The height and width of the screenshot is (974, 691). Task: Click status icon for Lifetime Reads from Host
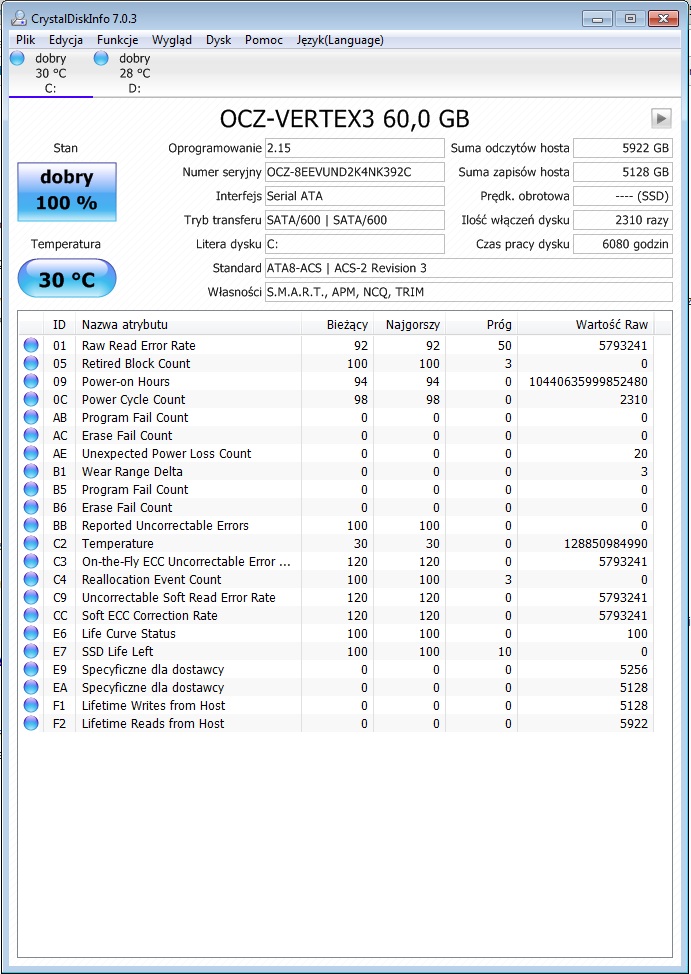(x=31, y=724)
